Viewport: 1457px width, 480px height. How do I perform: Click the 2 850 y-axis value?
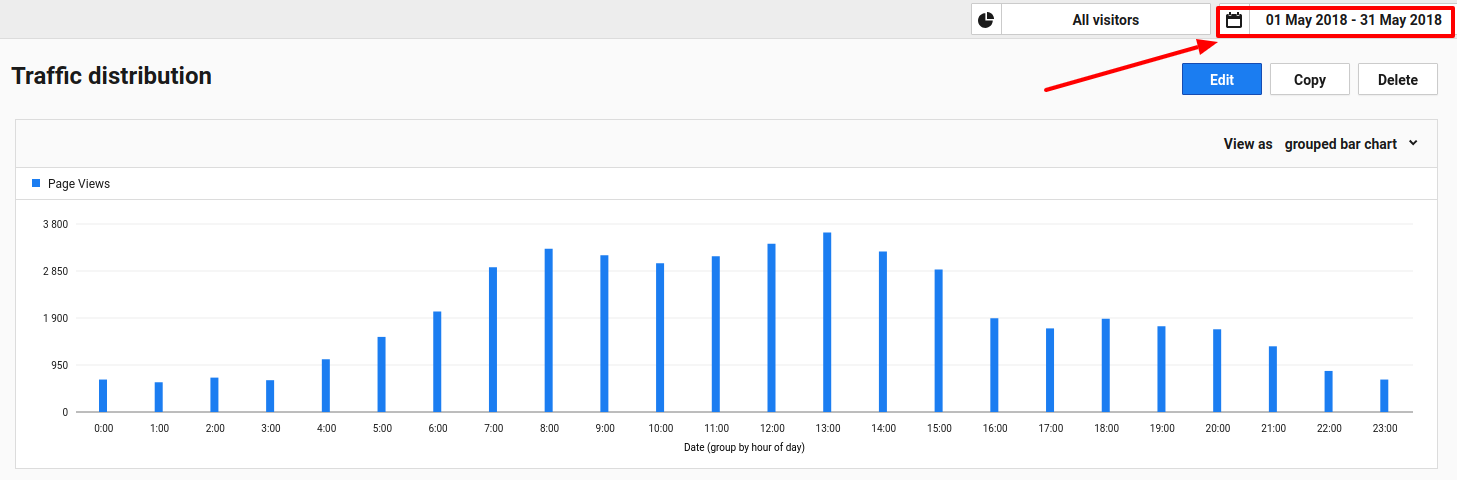tap(55, 271)
